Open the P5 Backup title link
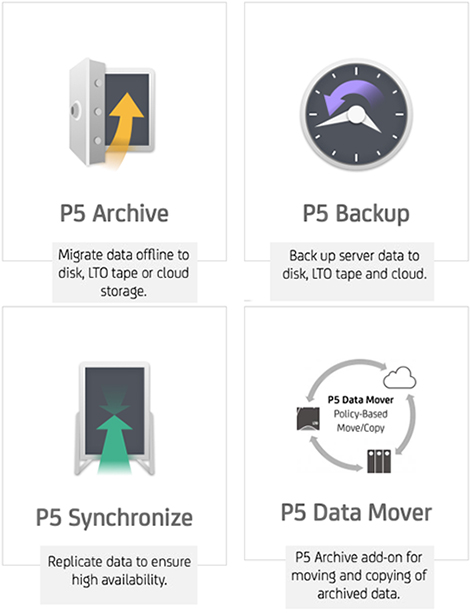This screenshot has width=470, height=614. (x=356, y=214)
